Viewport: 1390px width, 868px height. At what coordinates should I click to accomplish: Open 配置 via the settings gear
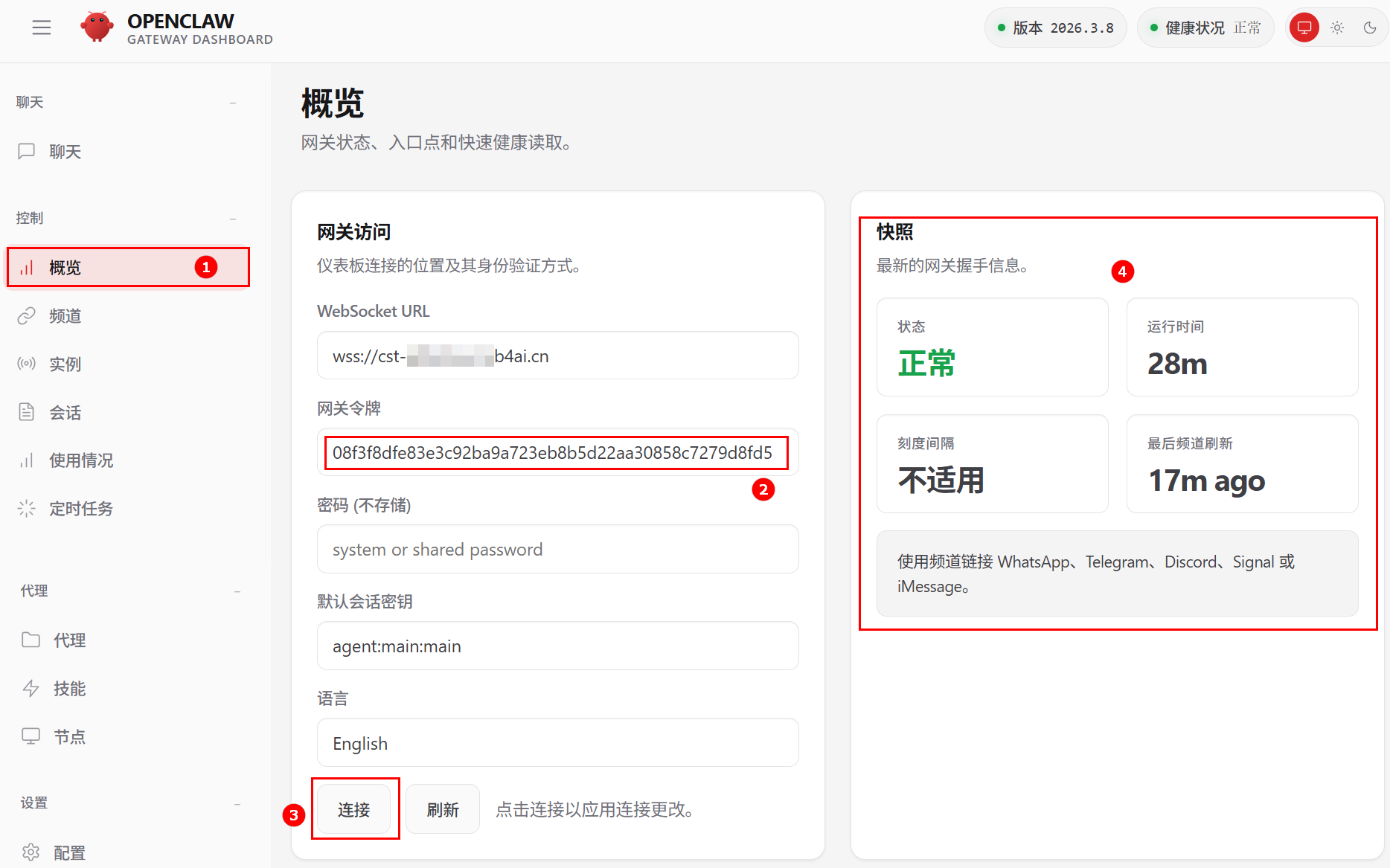[x=70, y=852]
